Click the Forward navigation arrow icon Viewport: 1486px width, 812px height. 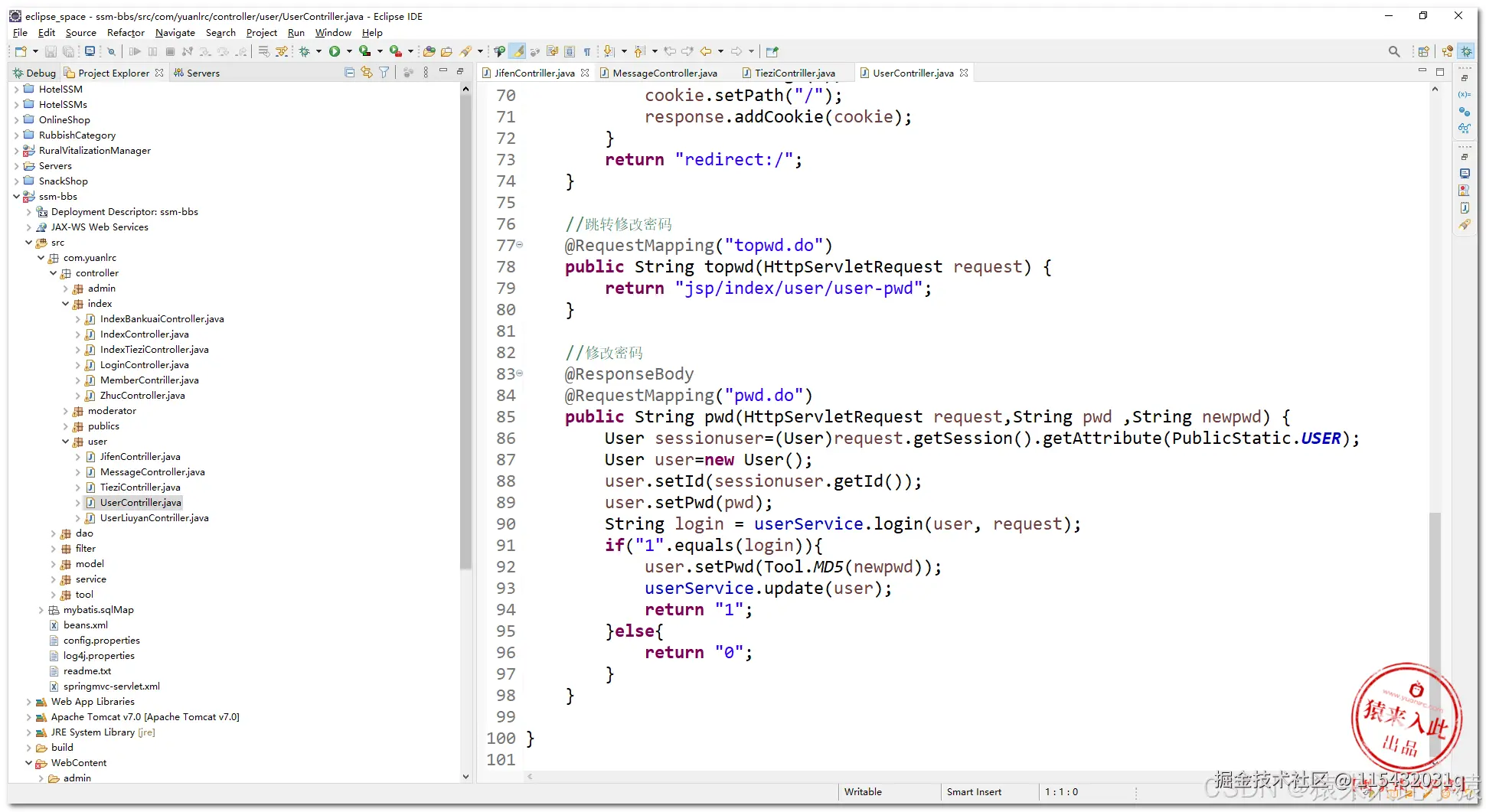[x=736, y=51]
